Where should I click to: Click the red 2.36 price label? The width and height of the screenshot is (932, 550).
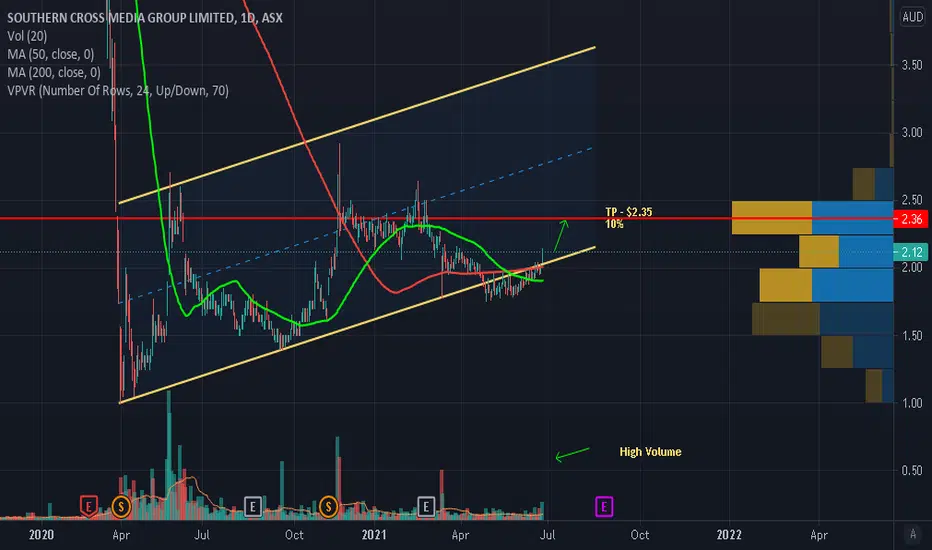point(911,219)
